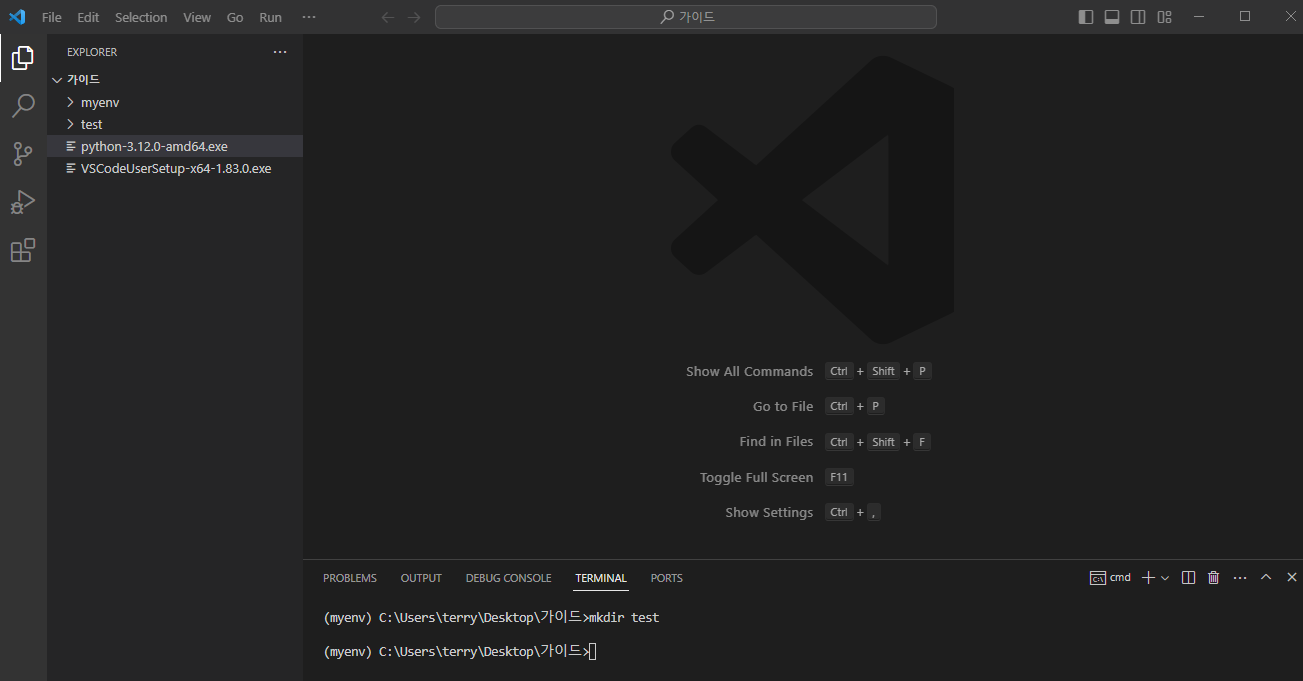The image size is (1303, 681).
Task: Click the Find in Files label
Action: click(776, 441)
